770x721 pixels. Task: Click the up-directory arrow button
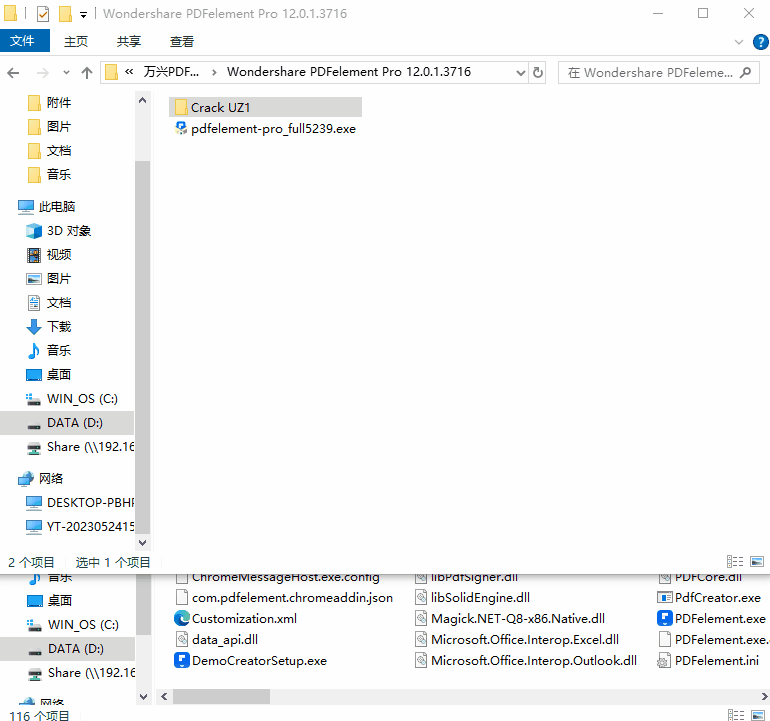click(x=87, y=73)
